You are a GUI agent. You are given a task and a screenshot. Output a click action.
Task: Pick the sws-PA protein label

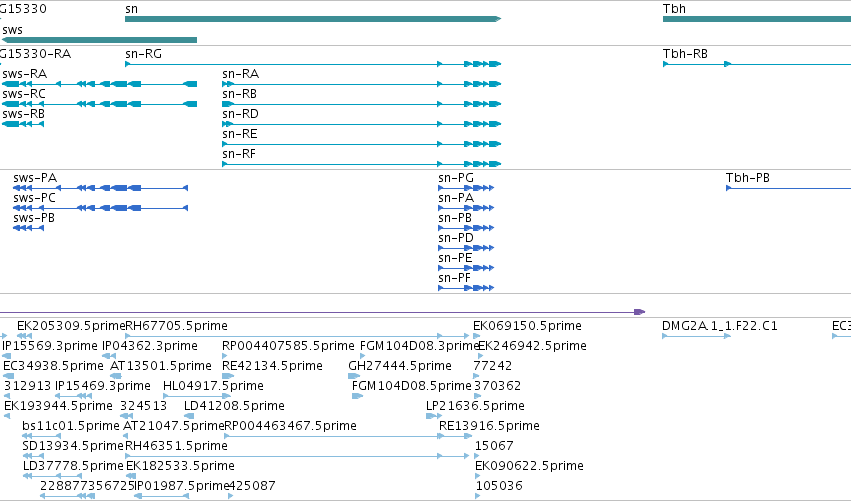coord(35,178)
